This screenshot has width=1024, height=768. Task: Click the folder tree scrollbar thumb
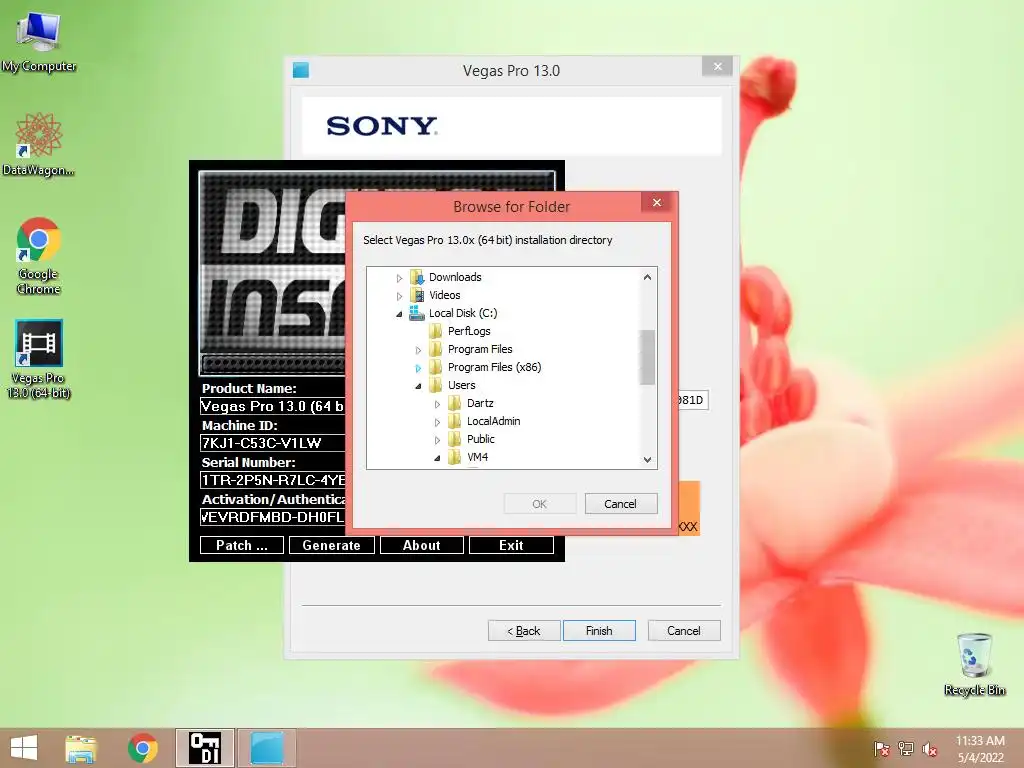(x=647, y=357)
